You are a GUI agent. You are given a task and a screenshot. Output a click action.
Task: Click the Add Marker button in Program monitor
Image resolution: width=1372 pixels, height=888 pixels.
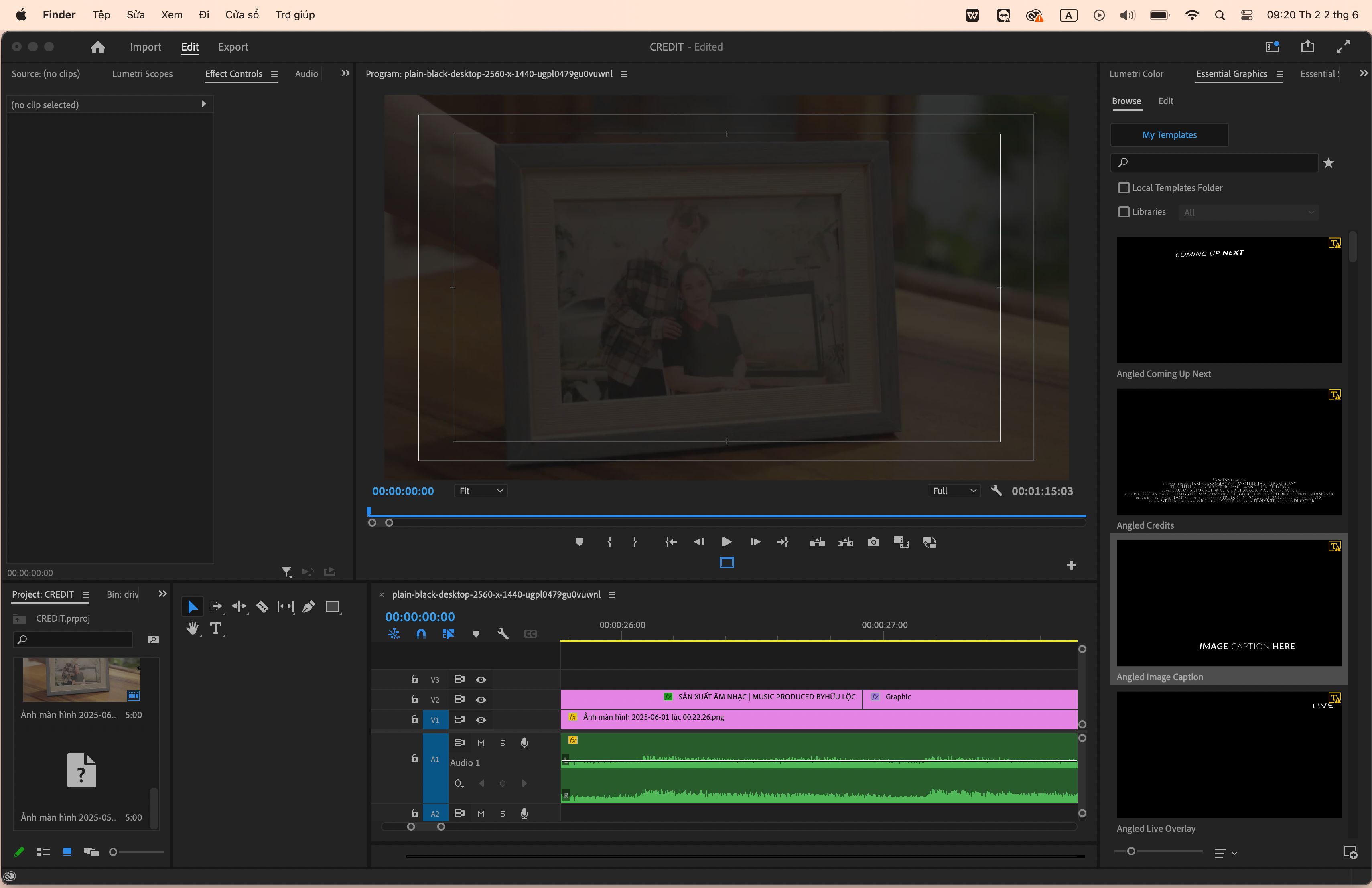click(580, 542)
